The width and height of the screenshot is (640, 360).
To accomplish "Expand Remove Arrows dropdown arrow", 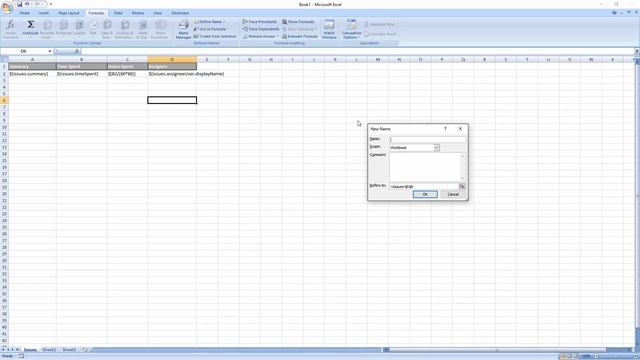I will tap(278, 36).
